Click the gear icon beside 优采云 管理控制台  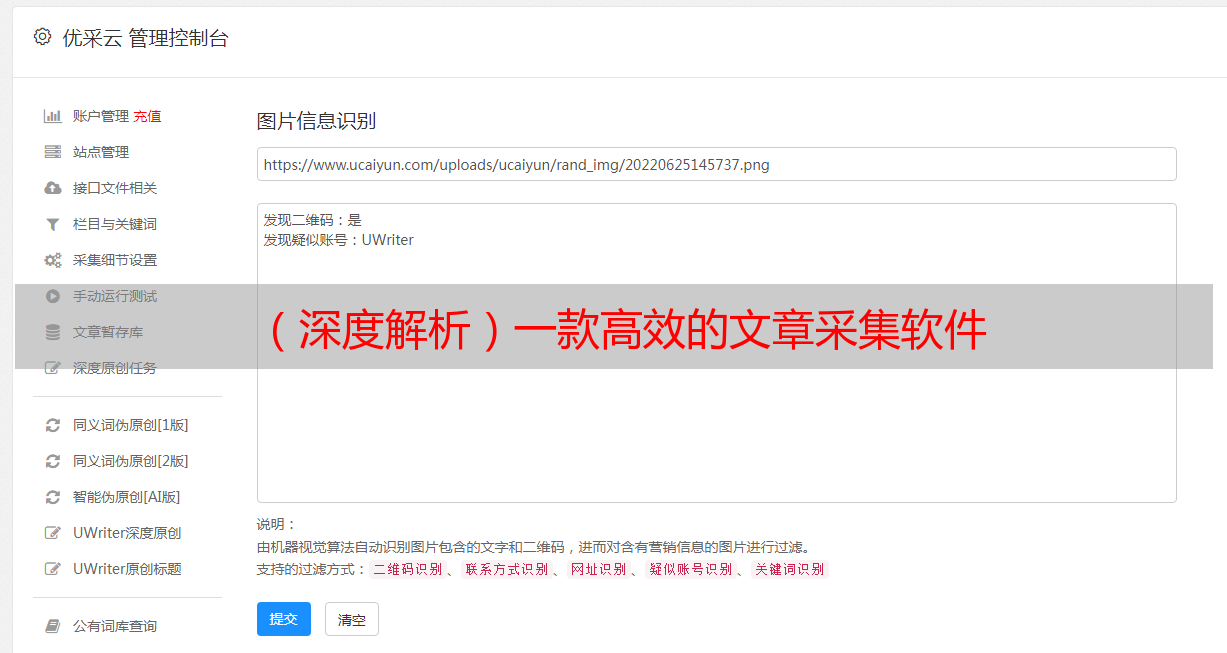coord(42,37)
